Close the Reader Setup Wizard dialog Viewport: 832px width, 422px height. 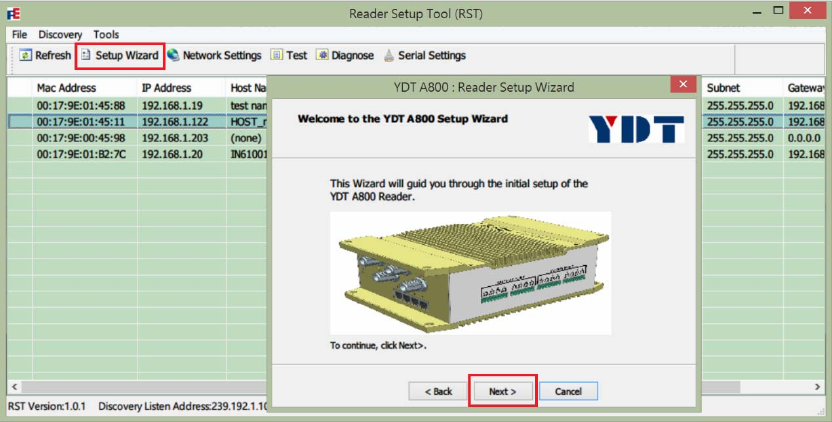(x=683, y=84)
